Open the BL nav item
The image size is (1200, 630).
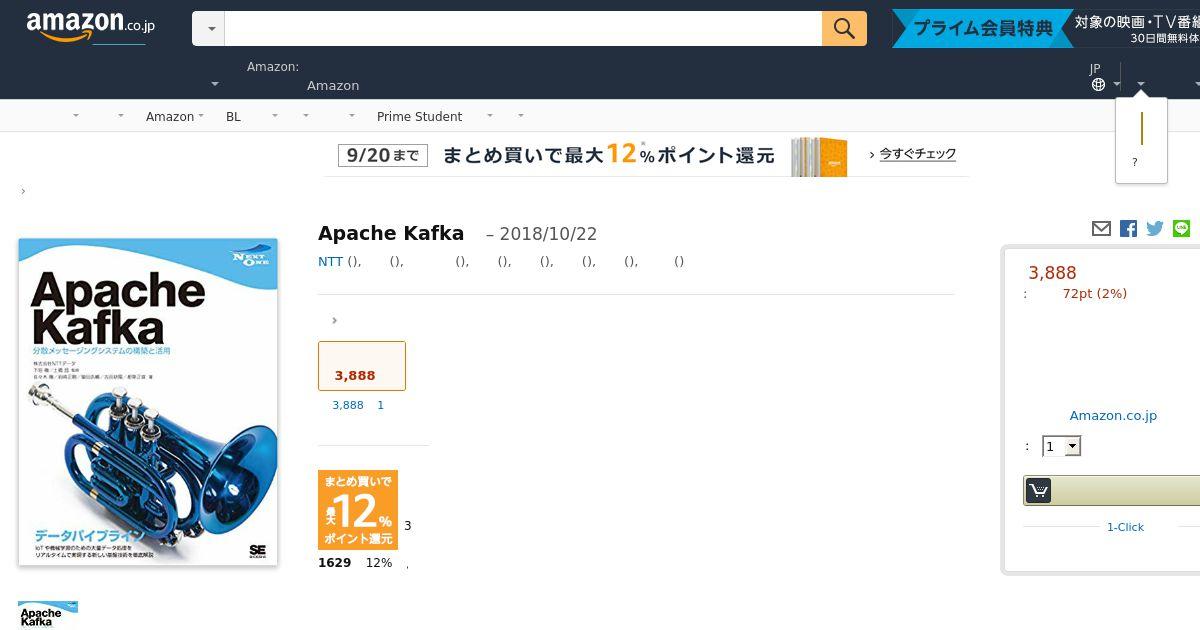233,116
